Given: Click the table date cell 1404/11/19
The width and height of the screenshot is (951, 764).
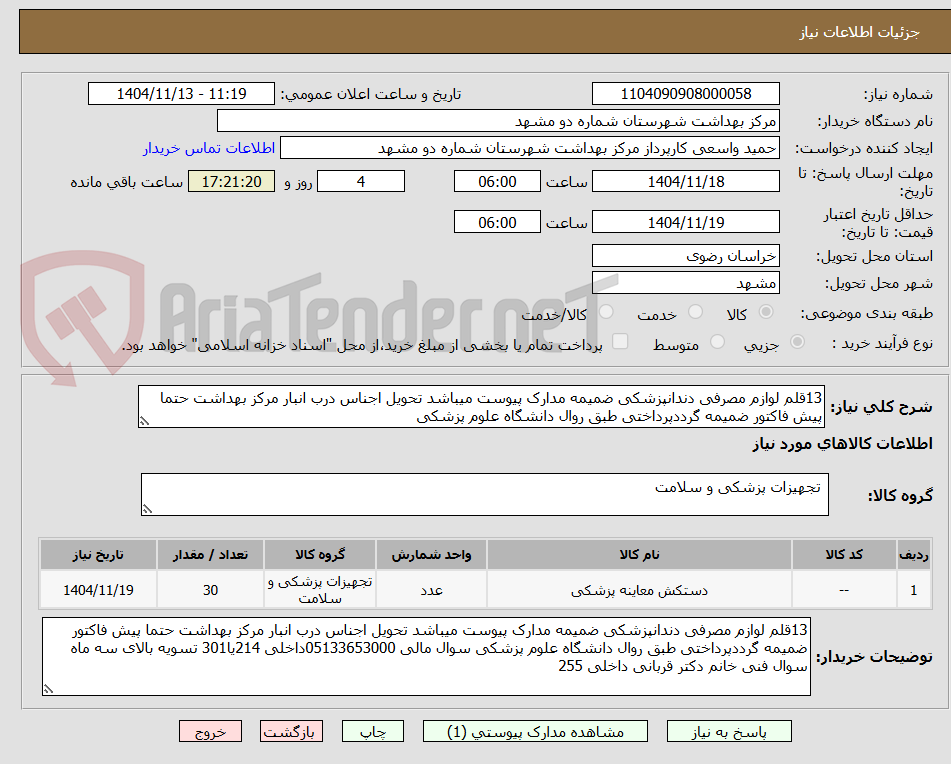Looking at the screenshot, I should (x=98, y=590).
